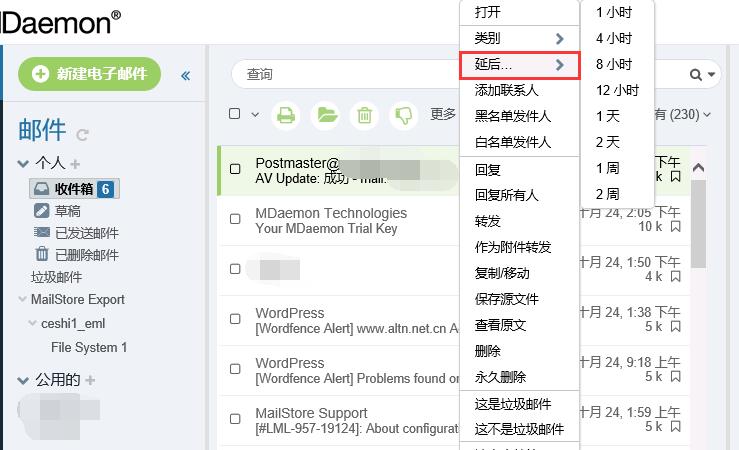Refresh the mail list via reload icon
Viewport: 739px width, 450px height.
(82, 135)
